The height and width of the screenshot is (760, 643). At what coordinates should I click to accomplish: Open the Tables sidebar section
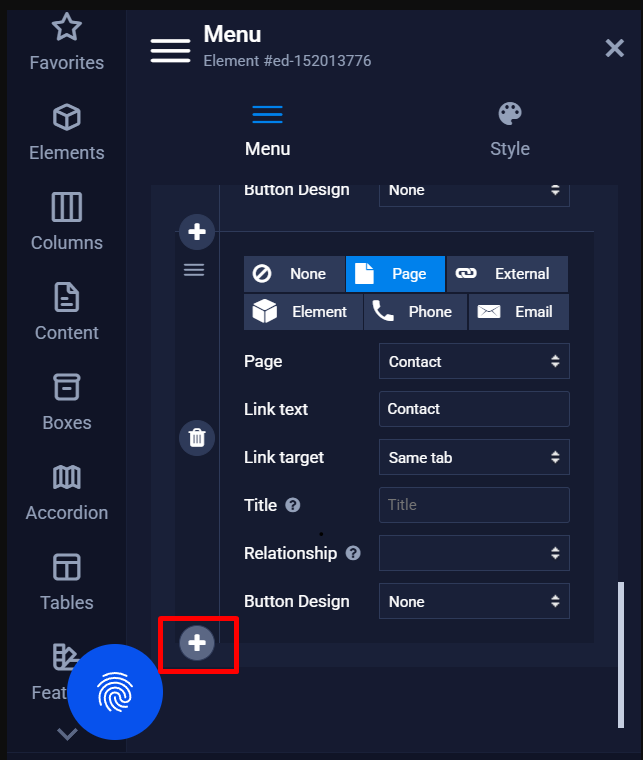click(x=66, y=582)
